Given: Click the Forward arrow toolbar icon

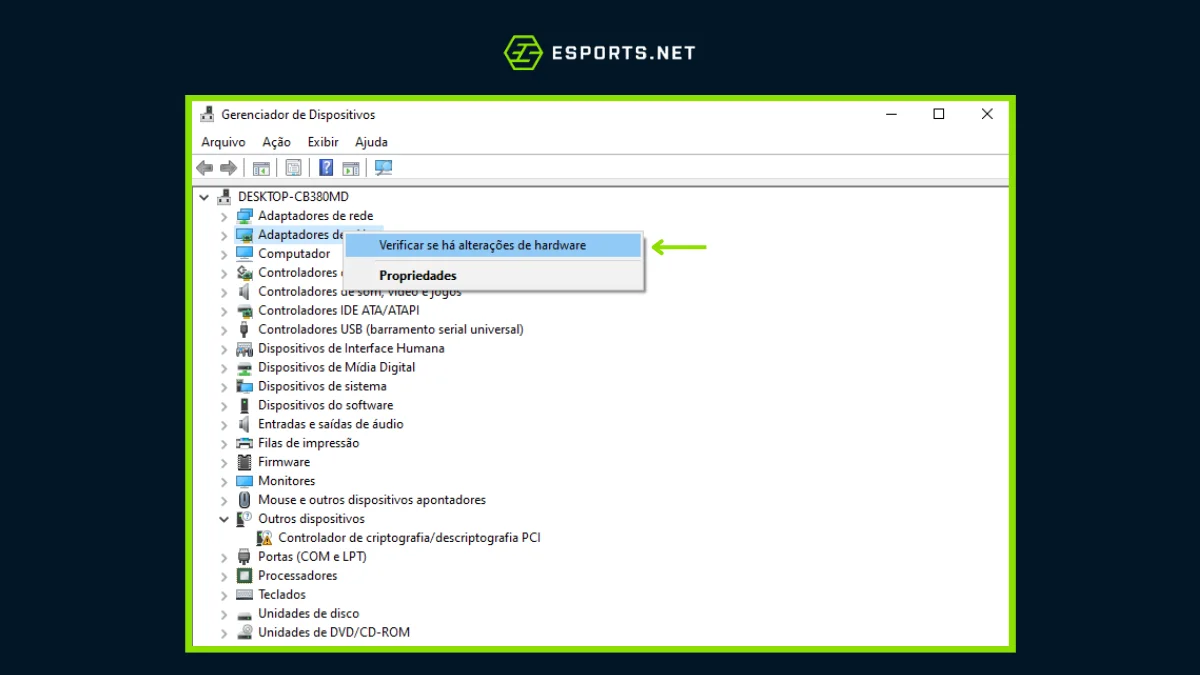Looking at the screenshot, I should 228,168.
